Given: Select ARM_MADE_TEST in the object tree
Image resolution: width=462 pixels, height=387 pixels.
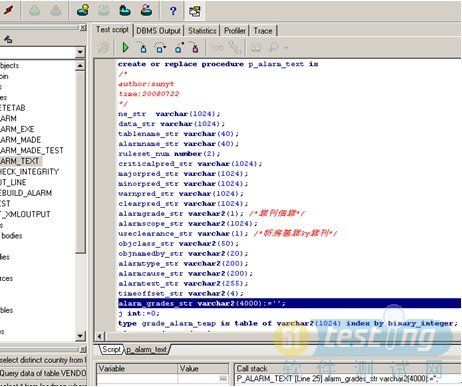Looking at the screenshot, I should (31, 150).
